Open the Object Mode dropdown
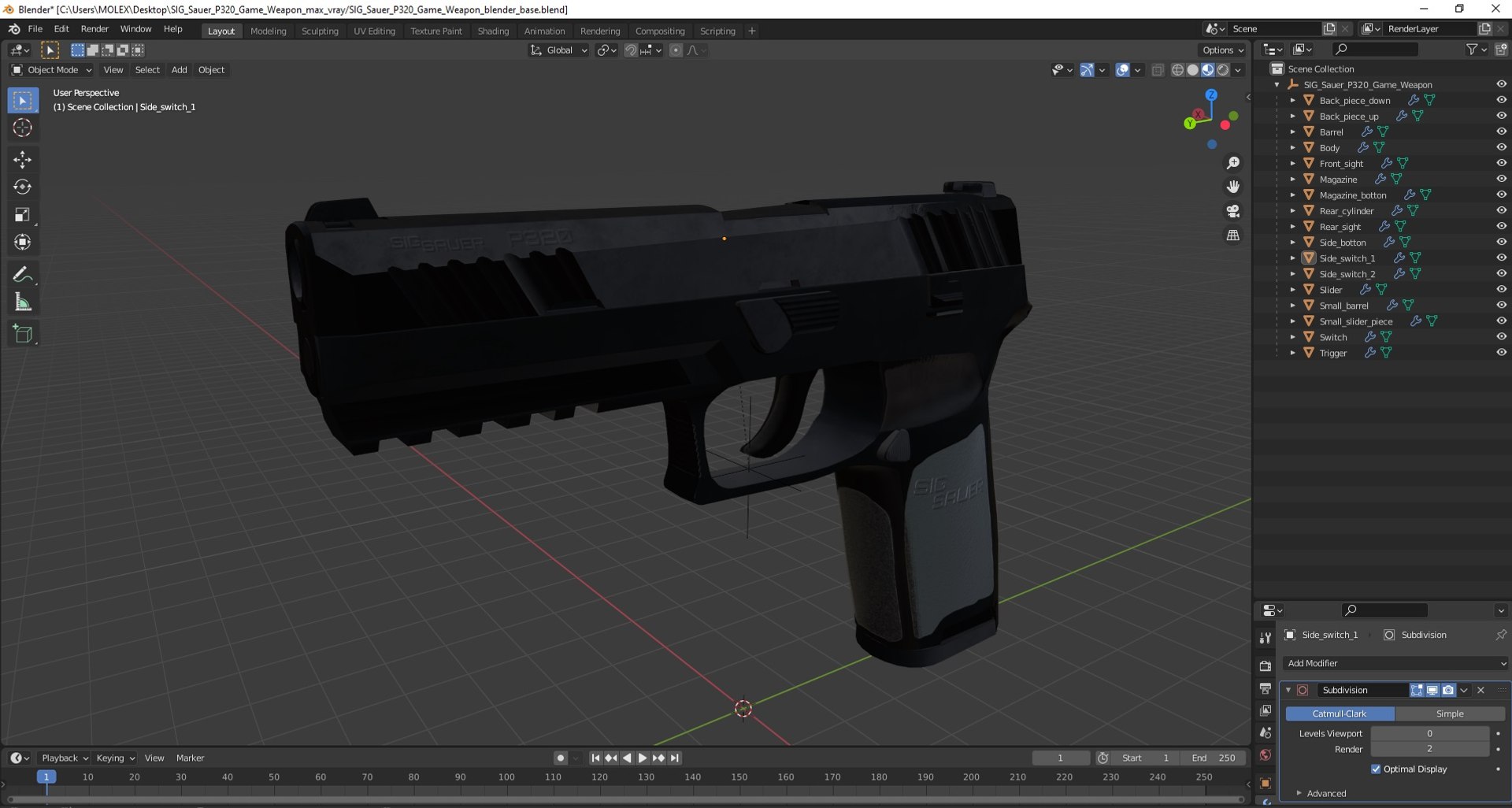Screen dimensions: 1512x808 click(x=52, y=70)
